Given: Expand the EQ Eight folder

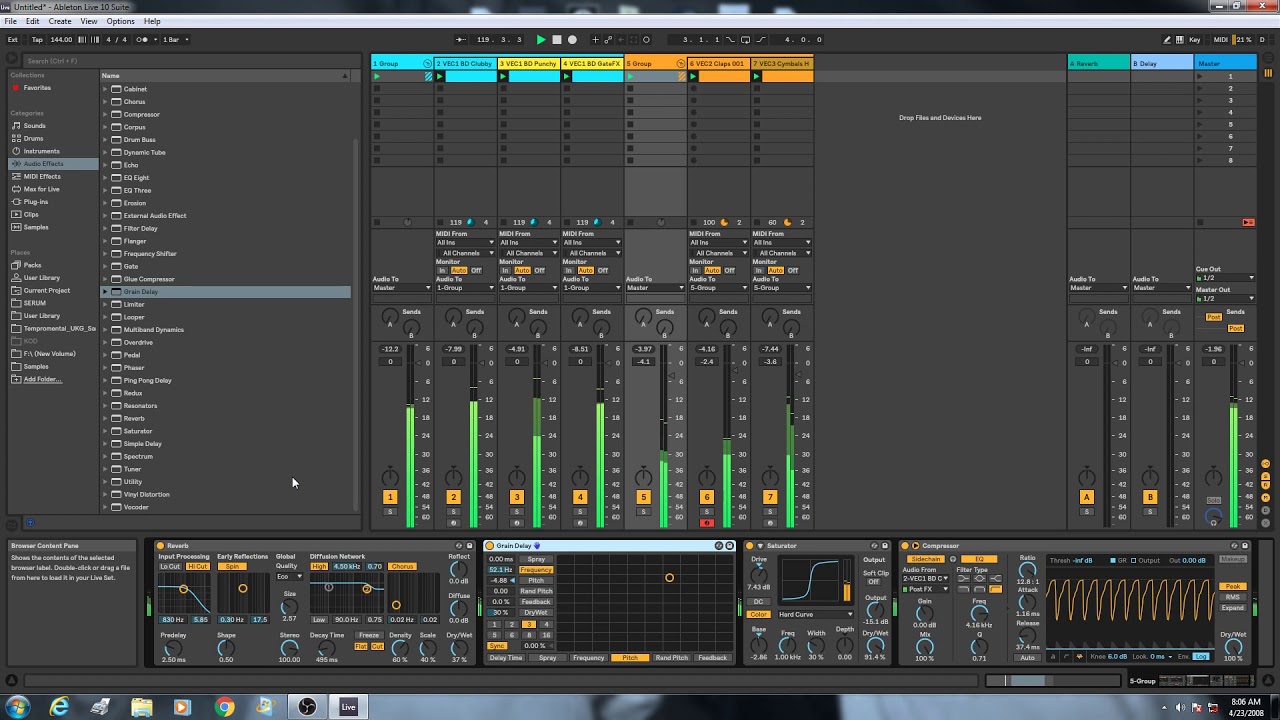Looking at the screenshot, I should tap(105, 177).
